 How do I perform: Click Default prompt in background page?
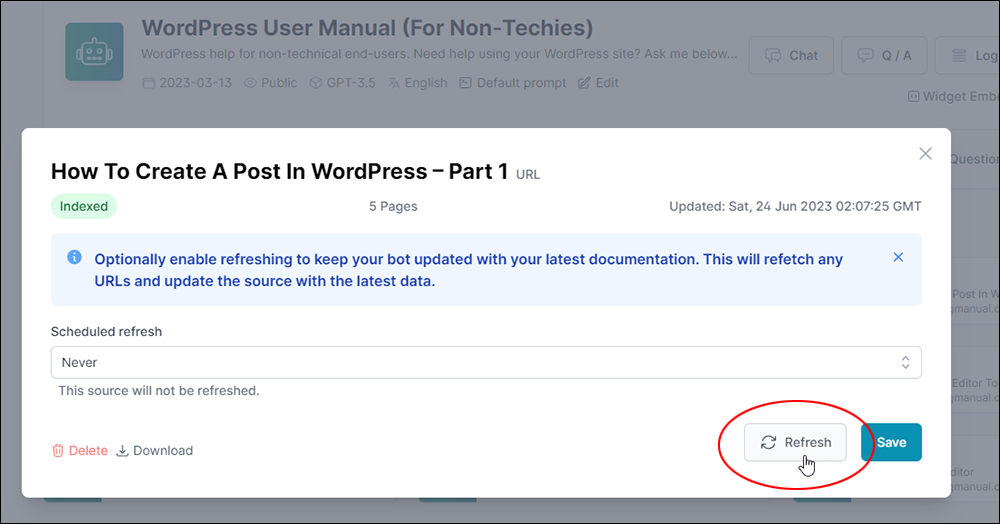(x=513, y=83)
